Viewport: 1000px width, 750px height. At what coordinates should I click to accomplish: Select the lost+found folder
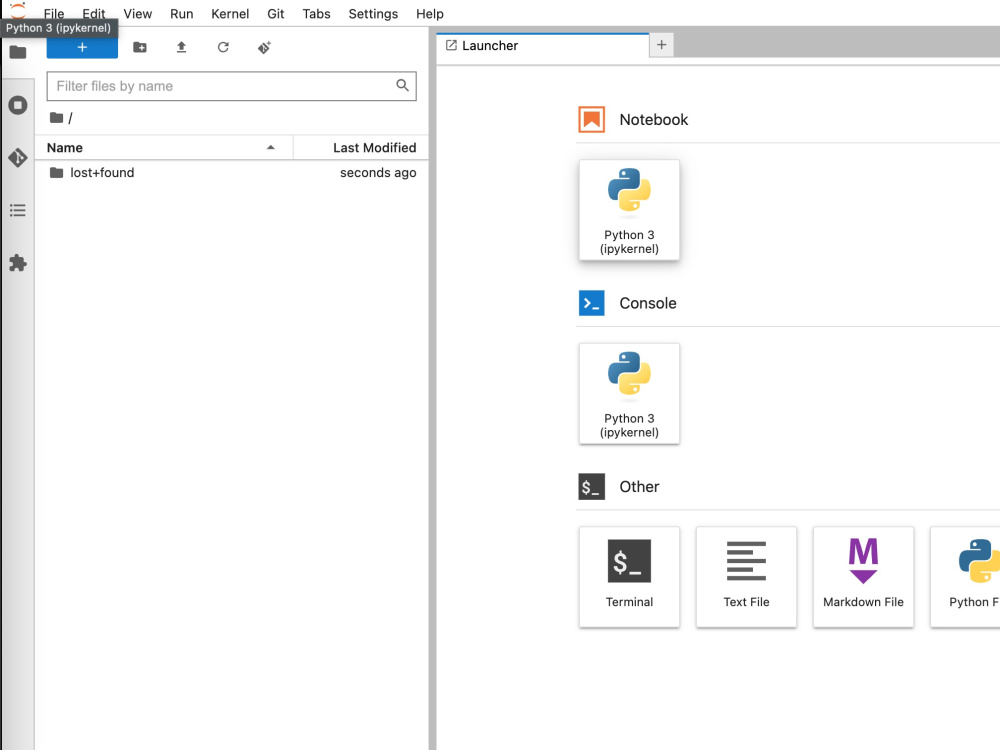[x=232, y=172]
